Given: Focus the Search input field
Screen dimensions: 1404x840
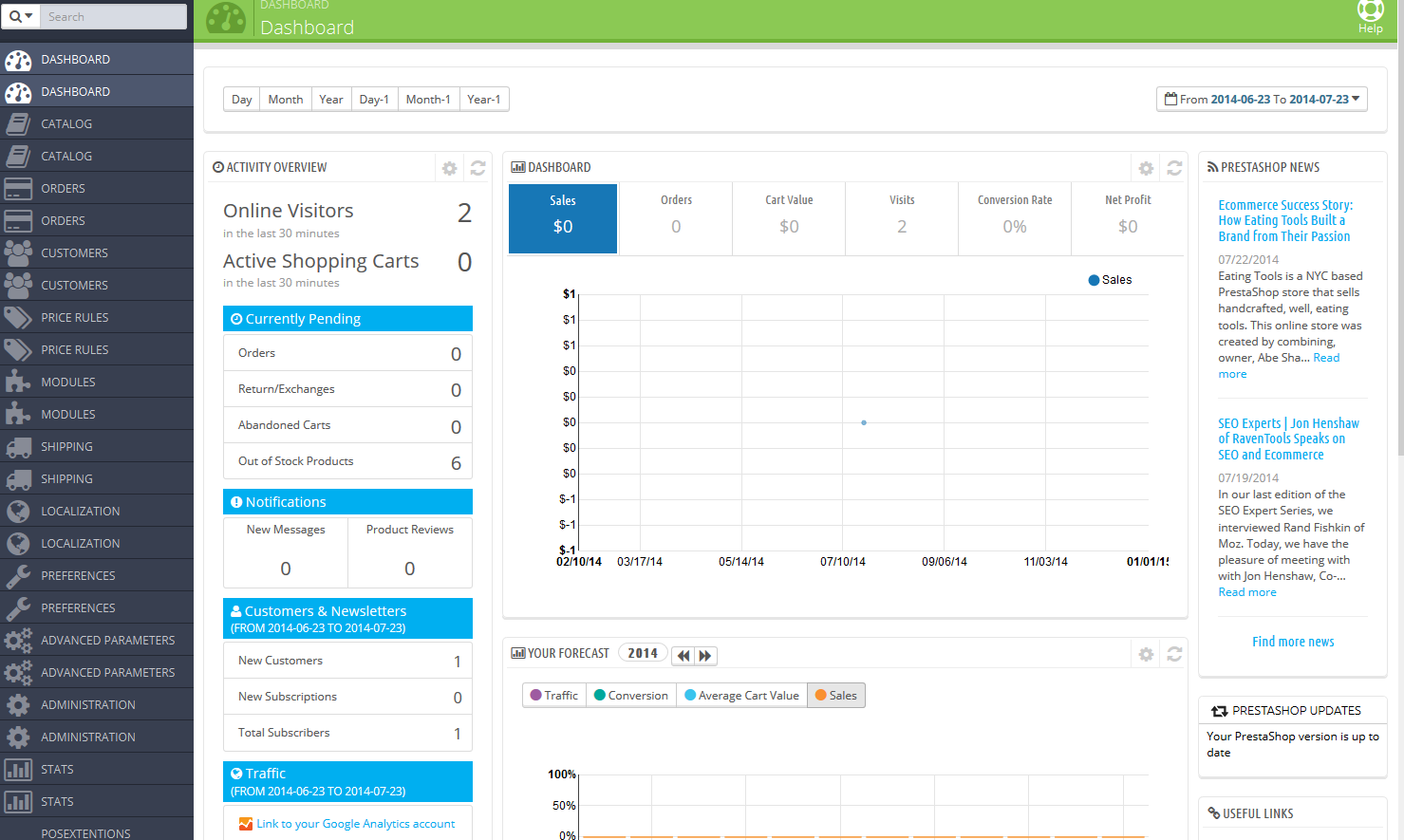Looking at the screenshot, I should click(113, 16).
